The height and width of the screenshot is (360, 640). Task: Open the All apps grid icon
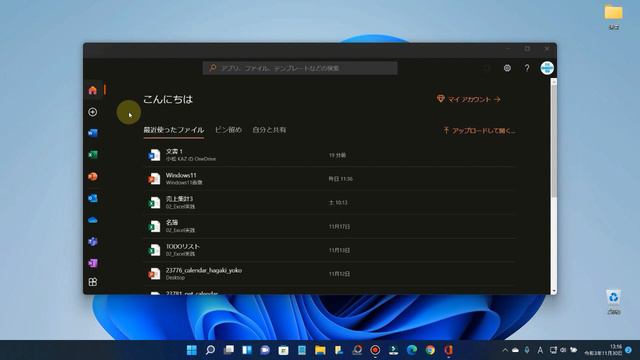pos(93,282)
